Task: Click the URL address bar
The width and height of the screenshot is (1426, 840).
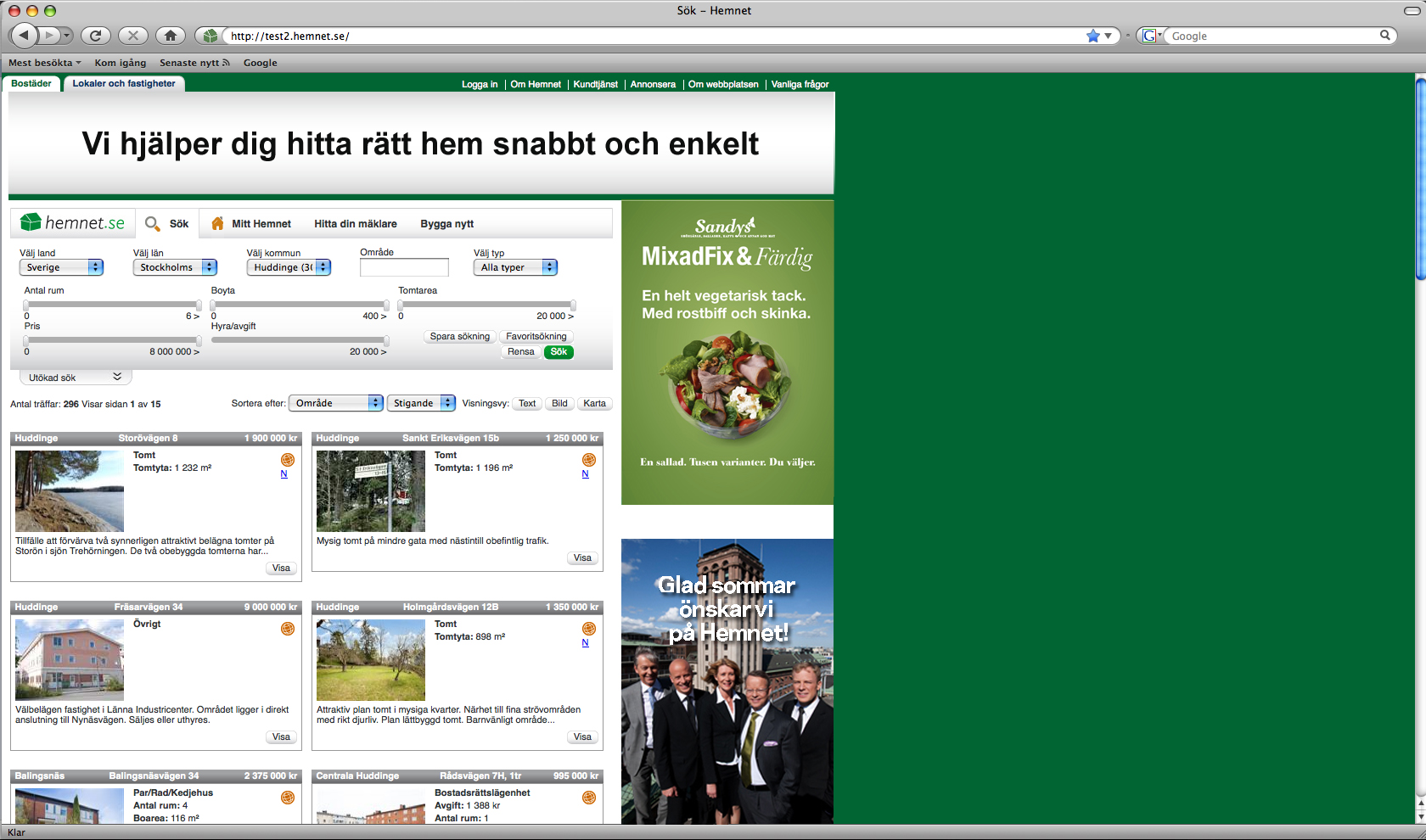Action: 654,36
